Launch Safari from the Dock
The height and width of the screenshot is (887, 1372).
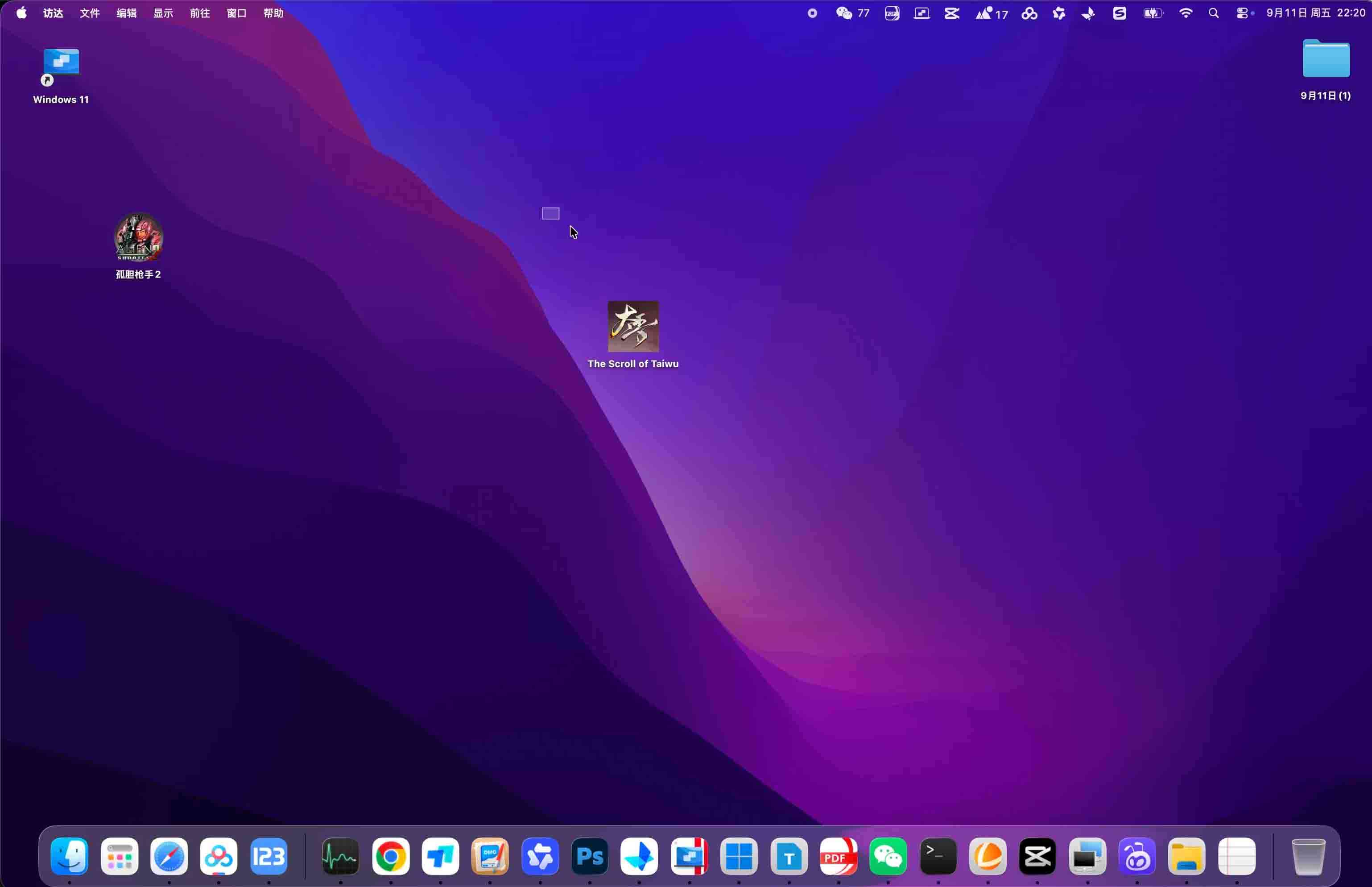169,857
